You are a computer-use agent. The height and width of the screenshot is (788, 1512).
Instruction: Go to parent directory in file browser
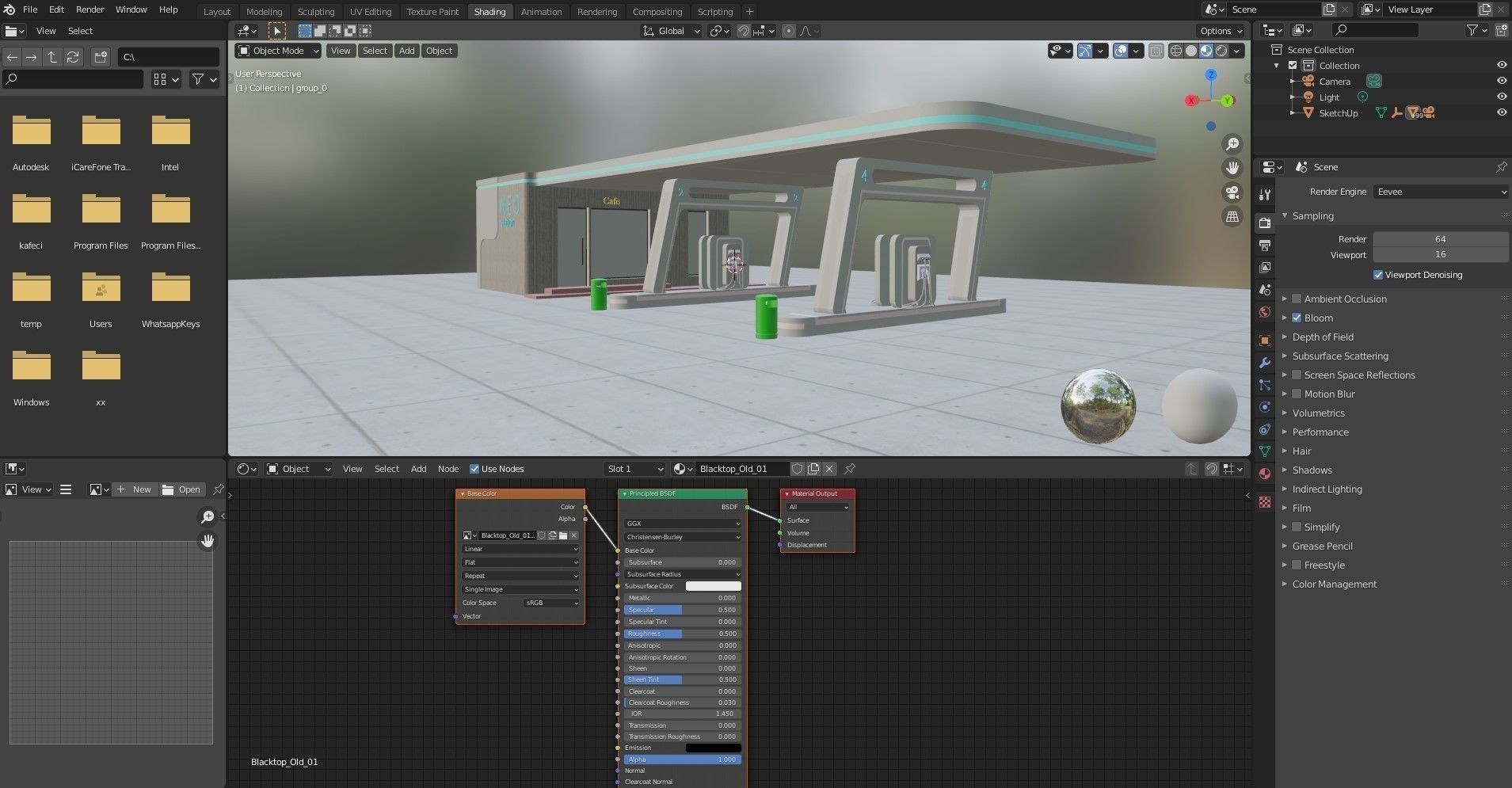pyautogui.click(x=51, y=57)
